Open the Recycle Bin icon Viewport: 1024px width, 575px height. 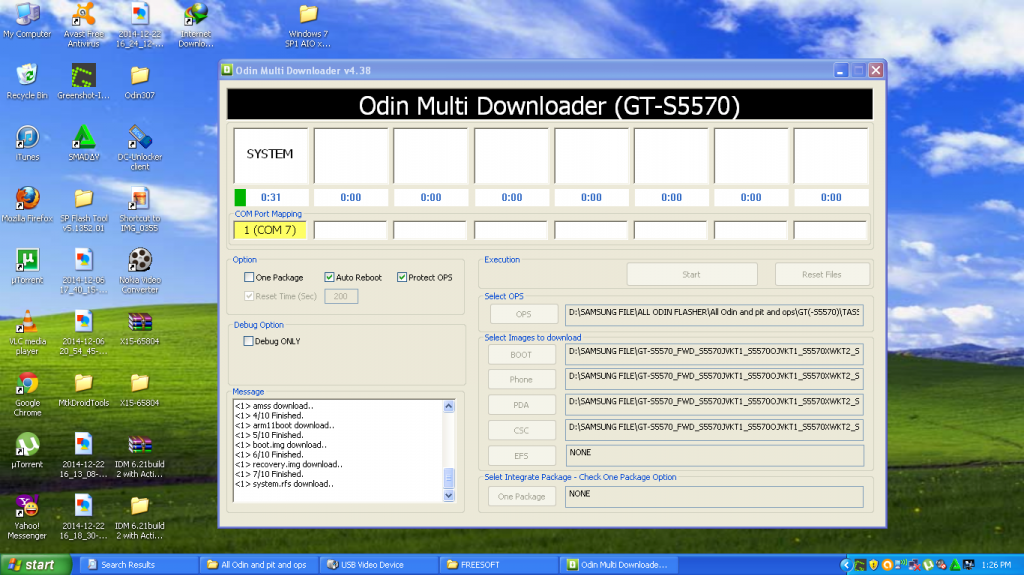(28, 75)
